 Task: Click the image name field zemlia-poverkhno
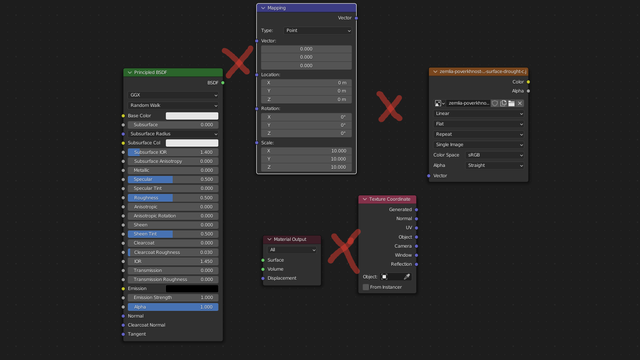pyautogui.click(x=468, y=103)
